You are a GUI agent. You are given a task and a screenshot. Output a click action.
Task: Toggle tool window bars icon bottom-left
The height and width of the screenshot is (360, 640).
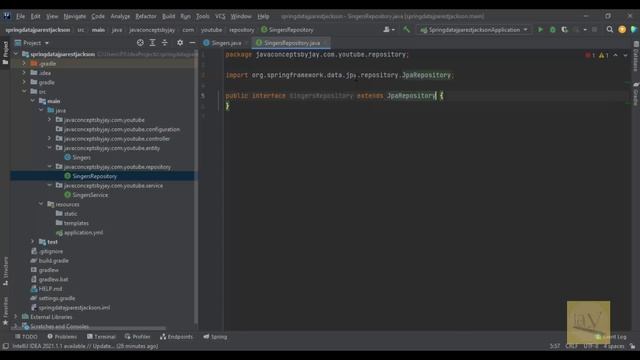(x=5, y=346)
